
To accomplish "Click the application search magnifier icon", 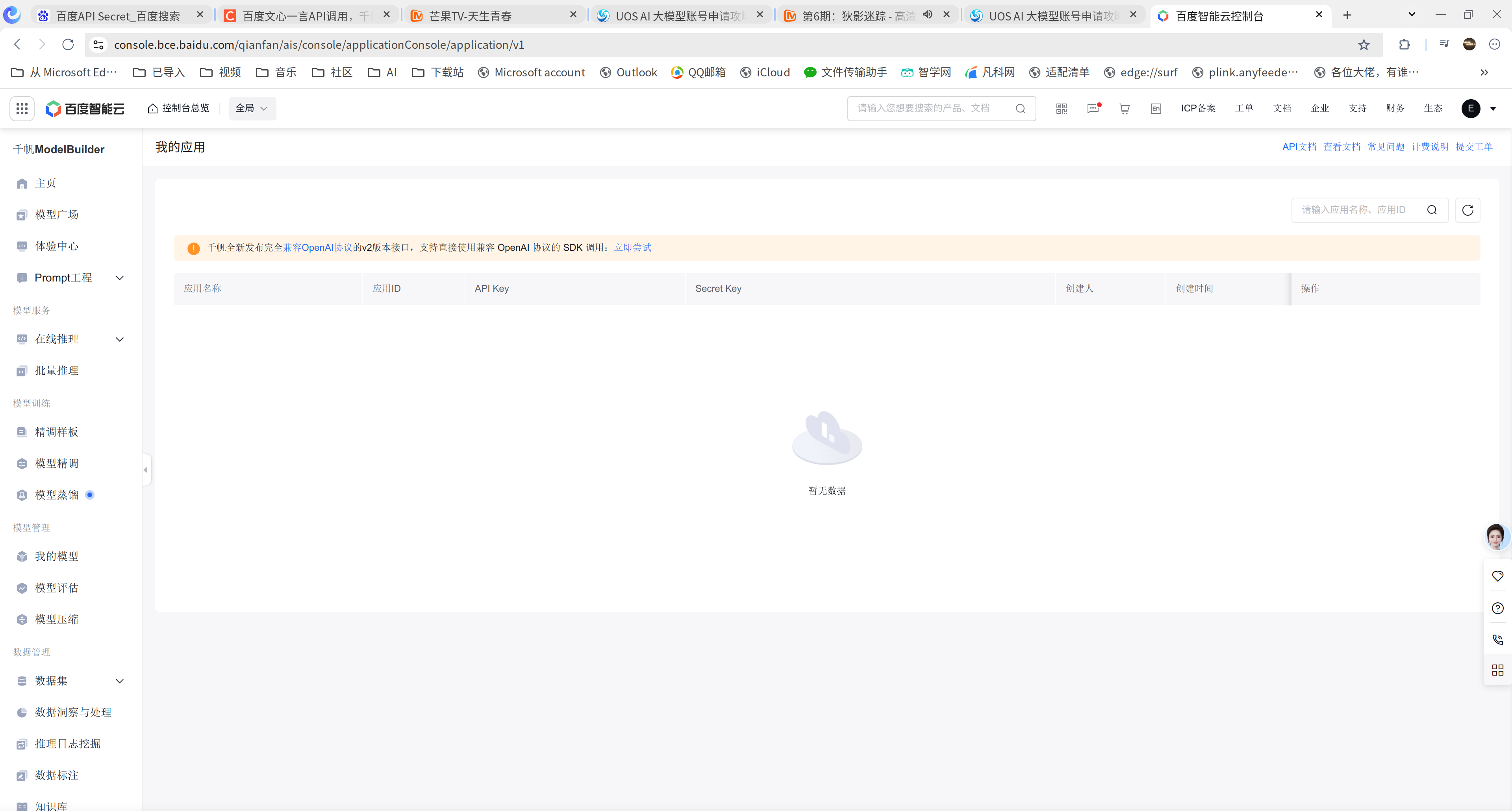I will [x=1432, y=210].
